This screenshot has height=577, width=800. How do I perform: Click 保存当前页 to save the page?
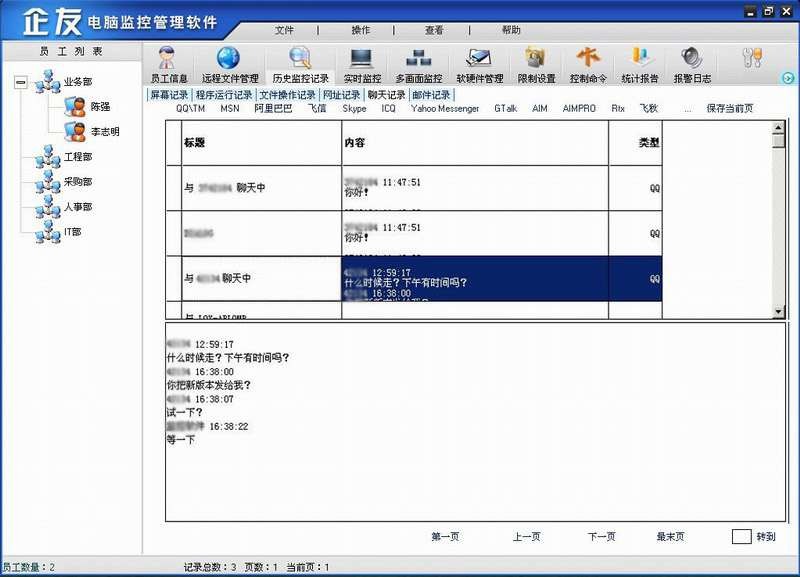tap(729, 108)
